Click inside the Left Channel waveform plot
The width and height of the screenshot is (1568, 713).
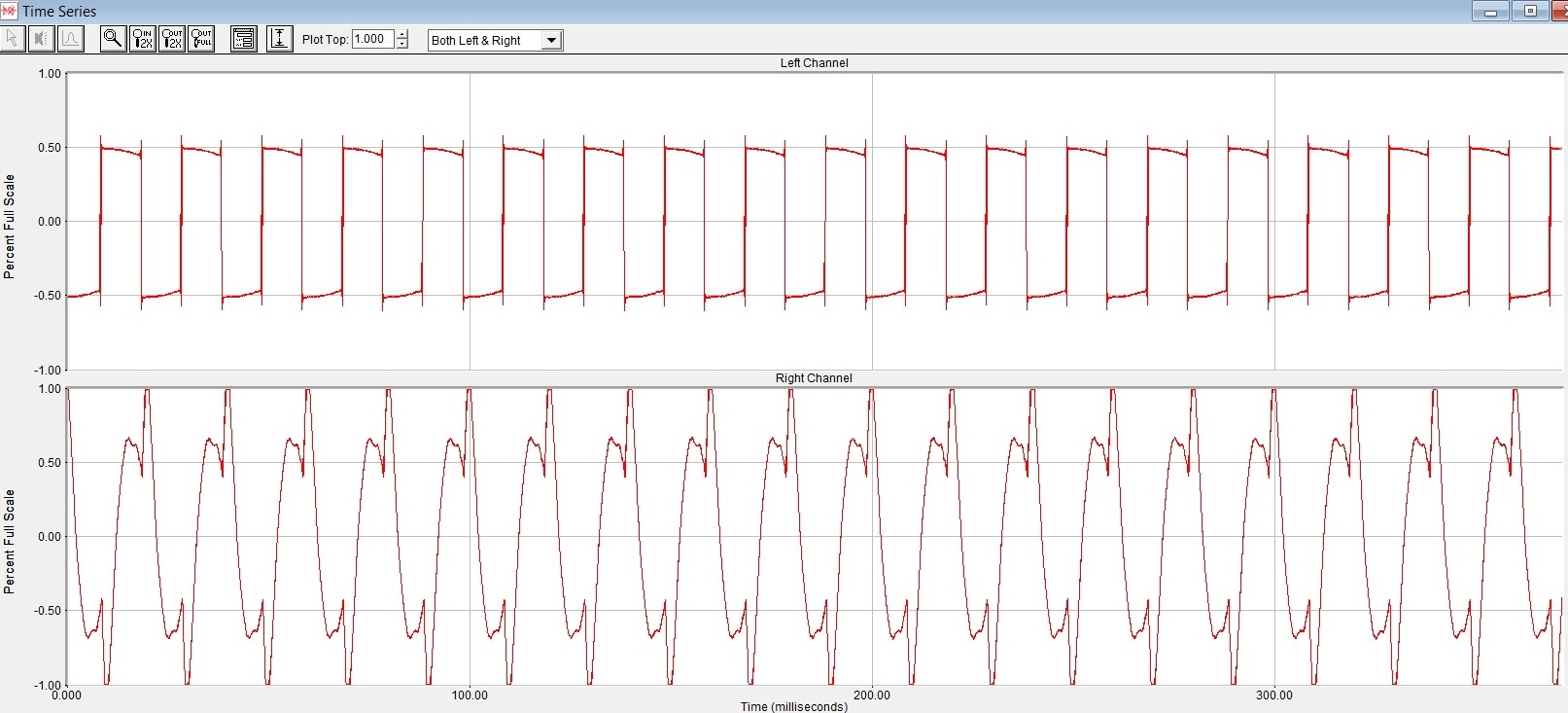(814, 222)
